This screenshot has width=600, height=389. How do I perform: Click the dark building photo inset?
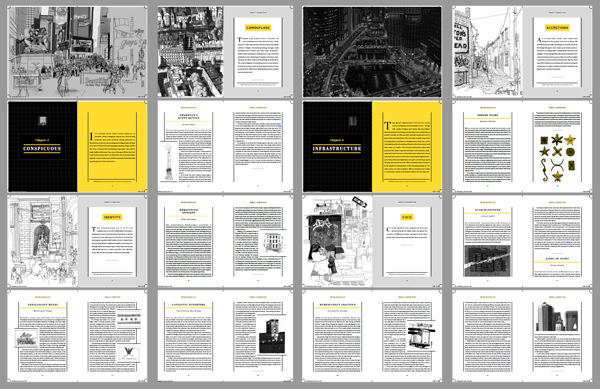(x=272, y=336)
